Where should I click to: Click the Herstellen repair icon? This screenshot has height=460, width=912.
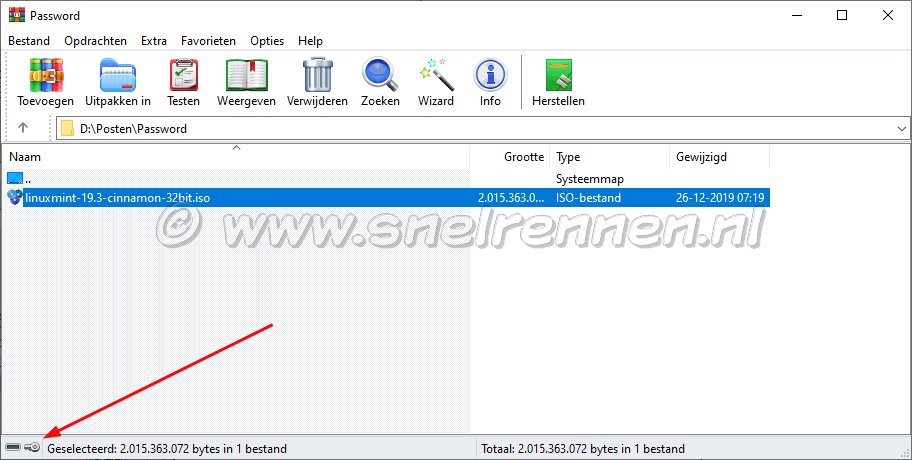(x=559, y=75)
